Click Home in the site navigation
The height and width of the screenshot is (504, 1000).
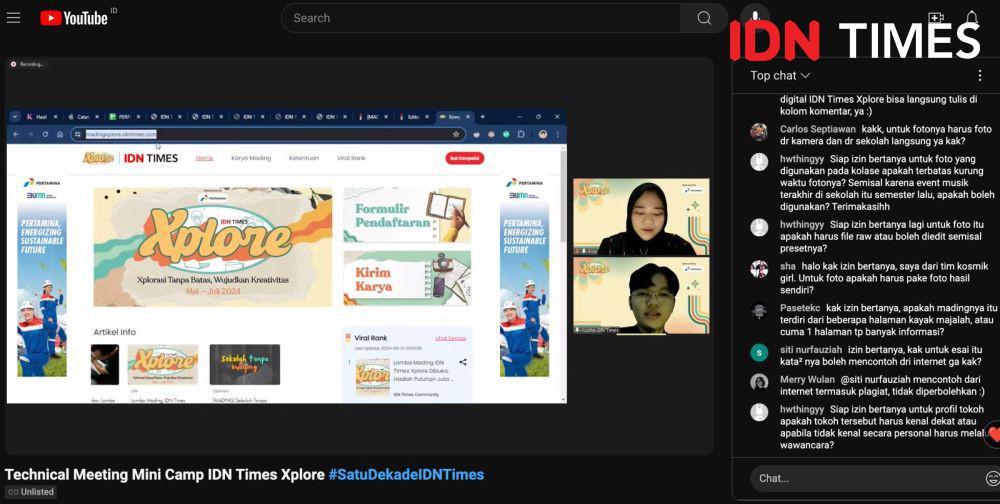click(x=204, y=158)
